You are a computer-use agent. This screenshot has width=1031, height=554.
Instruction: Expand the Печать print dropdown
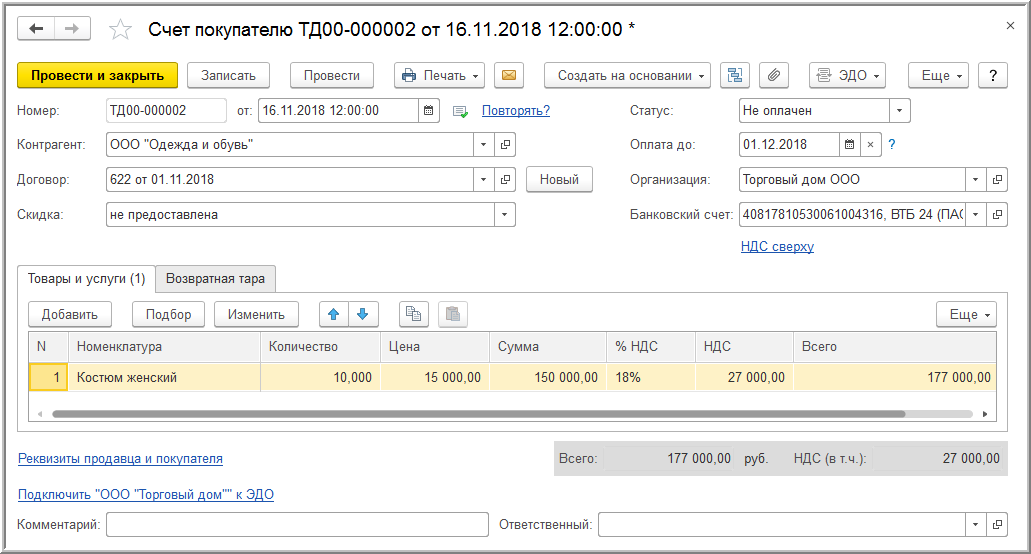pos(439,76)
